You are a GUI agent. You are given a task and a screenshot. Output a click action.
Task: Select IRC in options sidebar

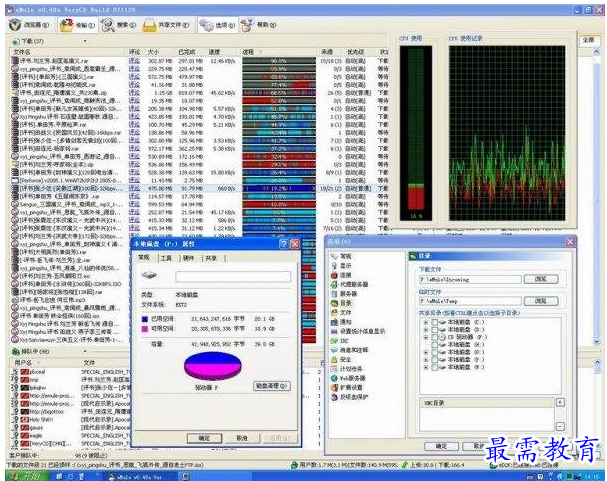tap(340, 341)
